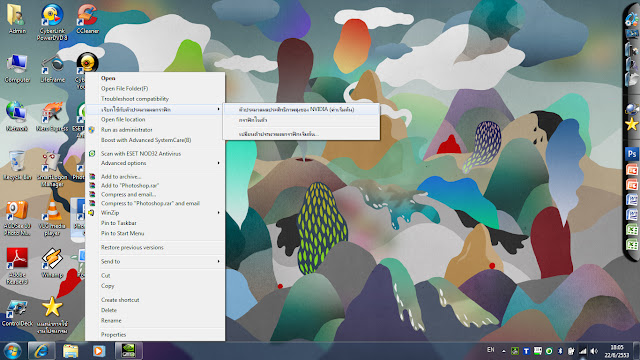This screenshot has width=640, height=360.
Task: Click last Excel icon in right dock
Action: point(632,245)
